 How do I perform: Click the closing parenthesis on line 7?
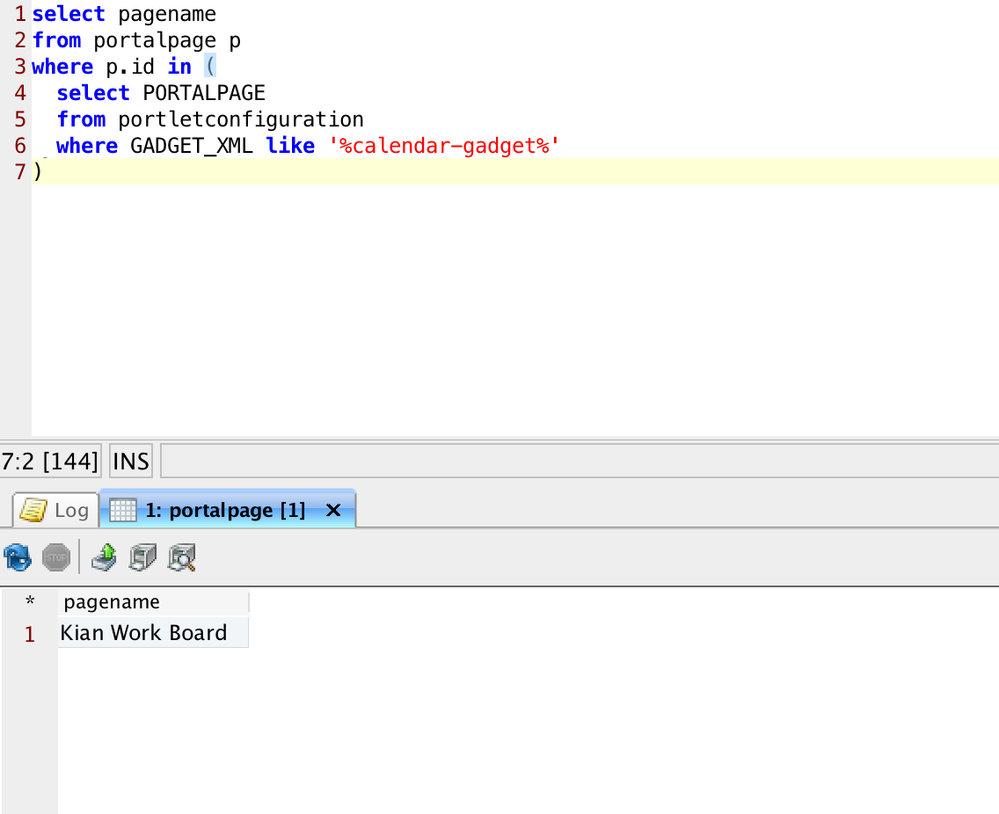tap(38, 172)
